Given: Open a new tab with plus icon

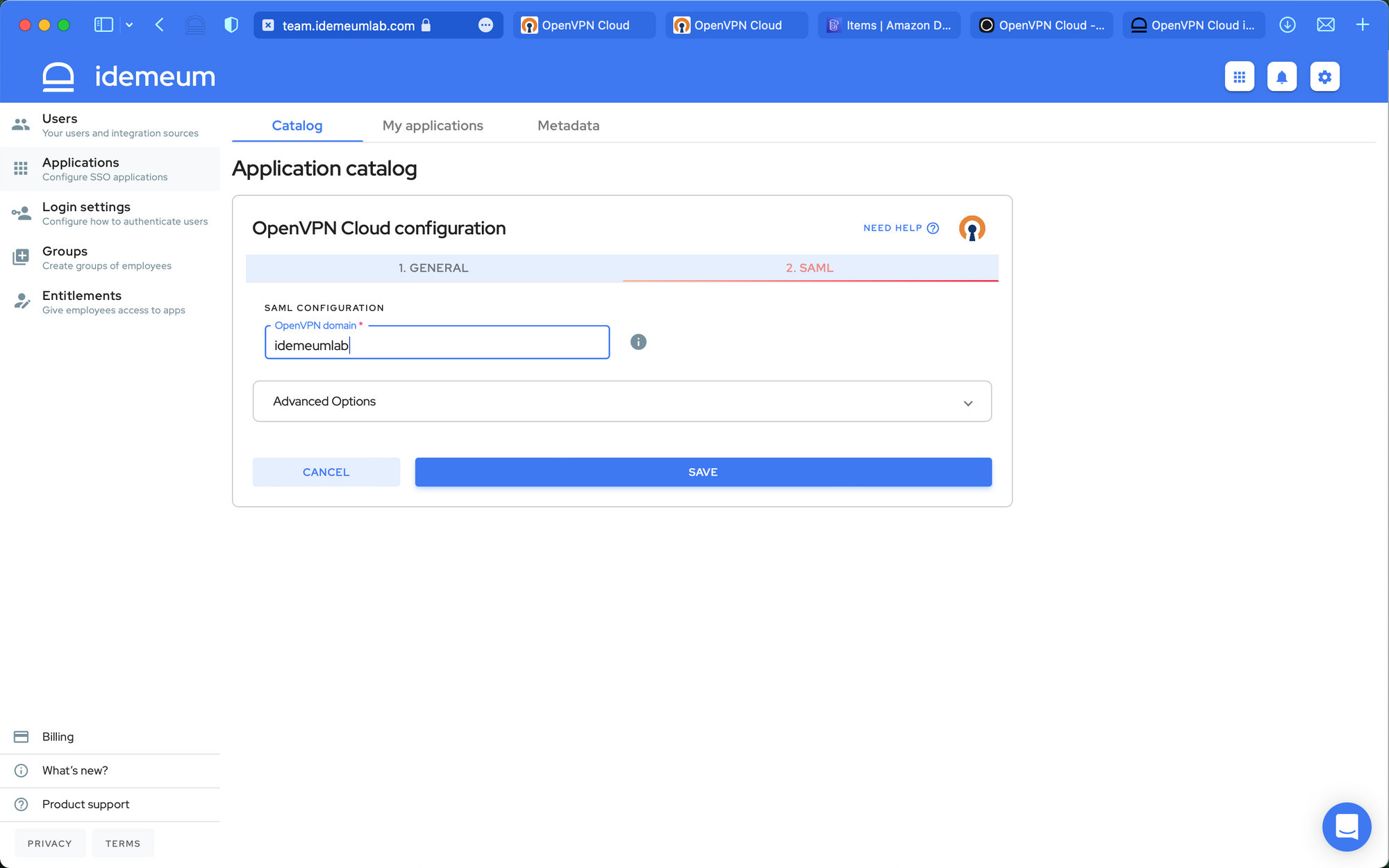Looking at the screenshot, I should (1363, 25).
